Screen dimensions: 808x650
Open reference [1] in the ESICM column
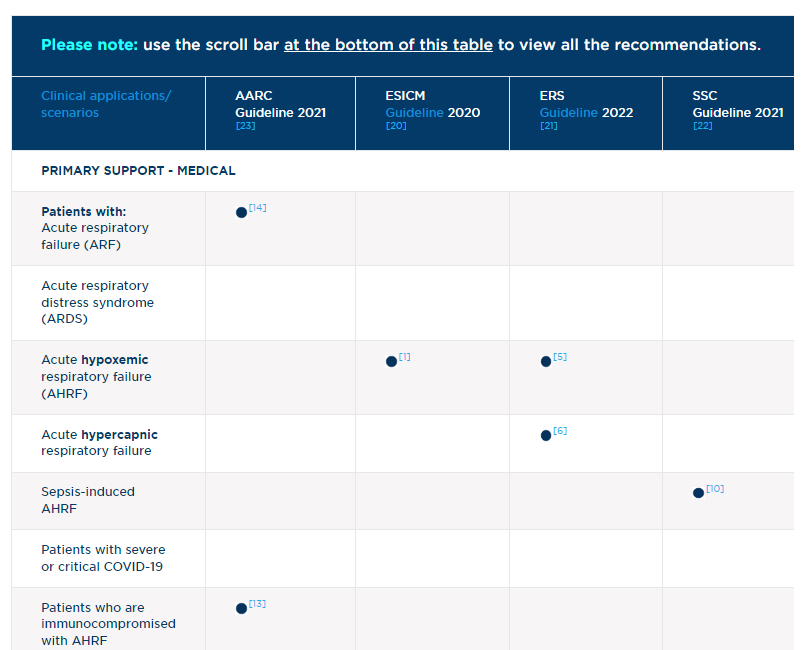tap(405, 357)
